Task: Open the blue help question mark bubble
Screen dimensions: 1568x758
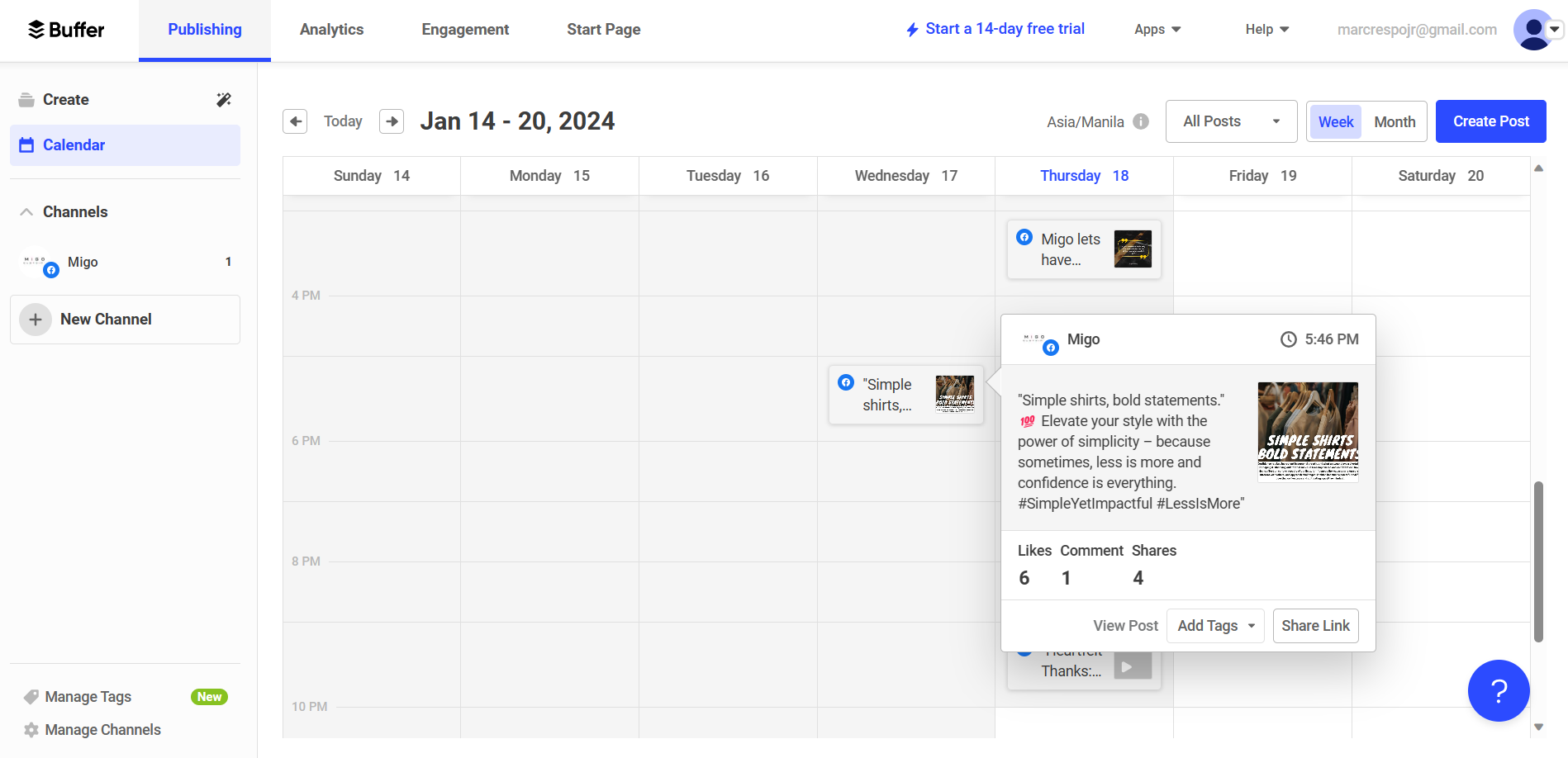Action: pyautogui.click(x=1498, y=690)
